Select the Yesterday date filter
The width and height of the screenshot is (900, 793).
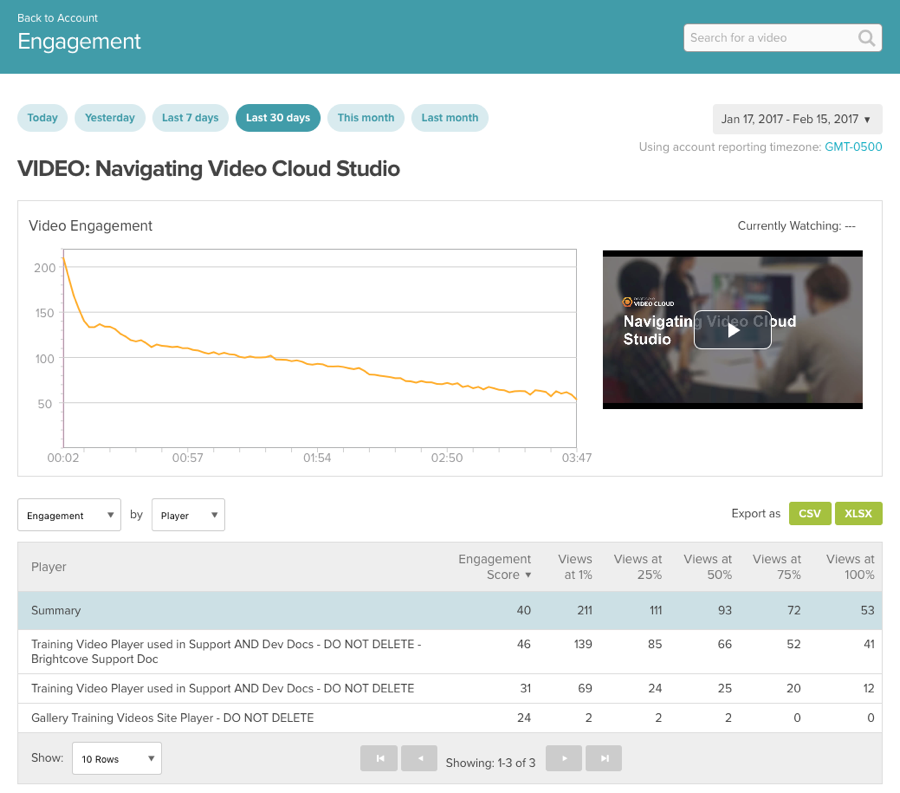(110, 118)
